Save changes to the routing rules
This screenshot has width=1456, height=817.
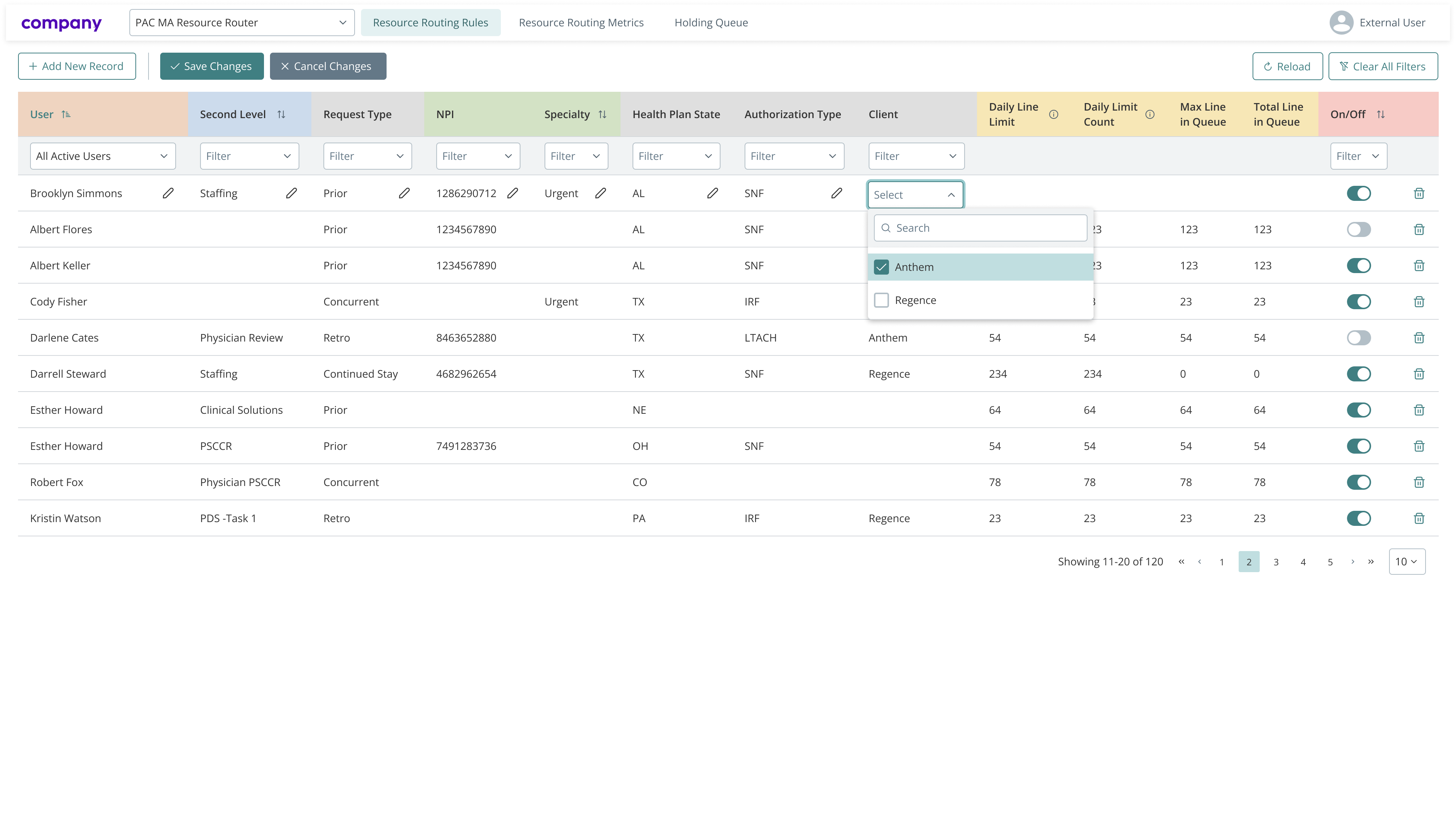tap(211, 66)
